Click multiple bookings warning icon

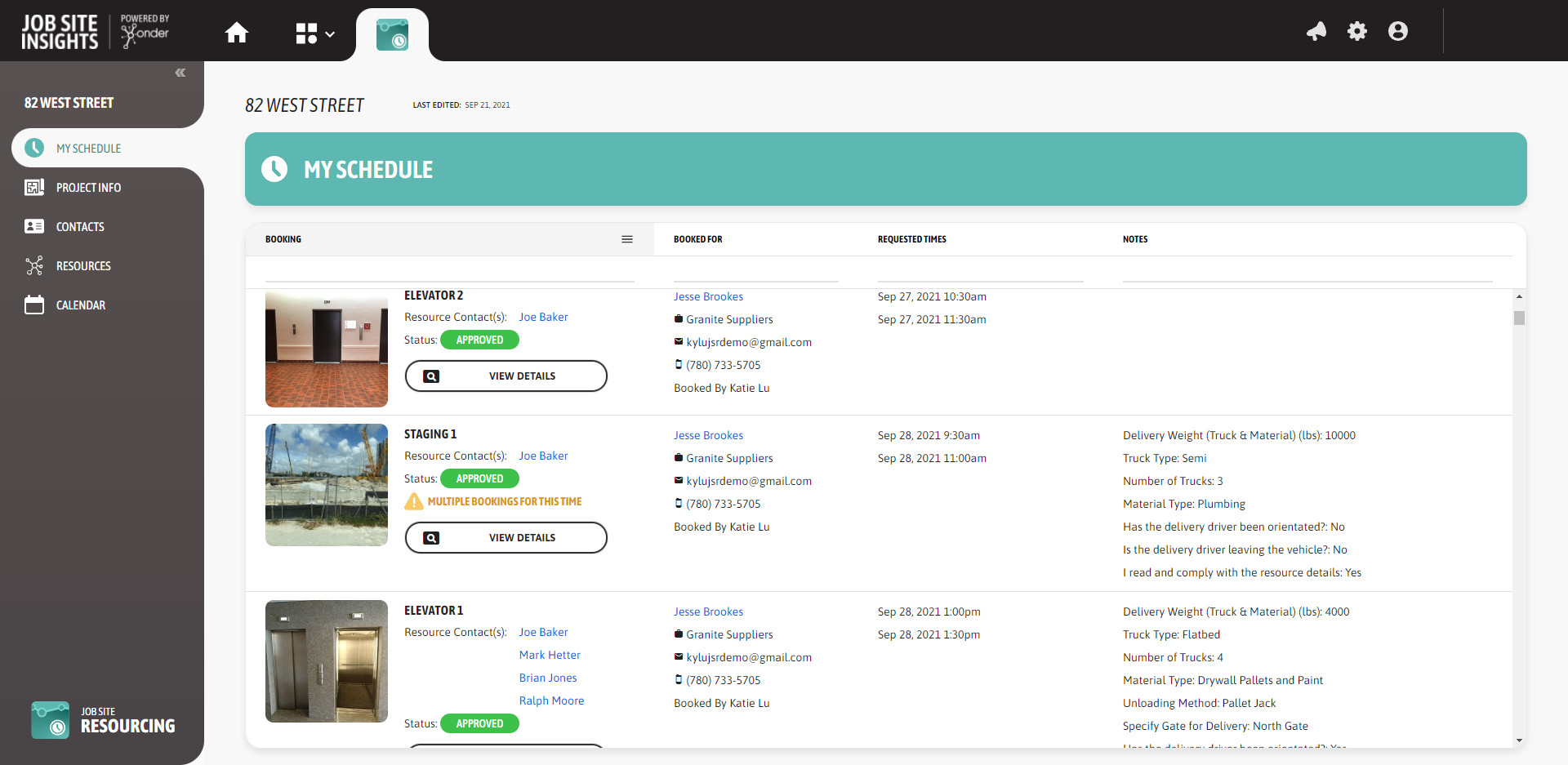coord(414,501)
